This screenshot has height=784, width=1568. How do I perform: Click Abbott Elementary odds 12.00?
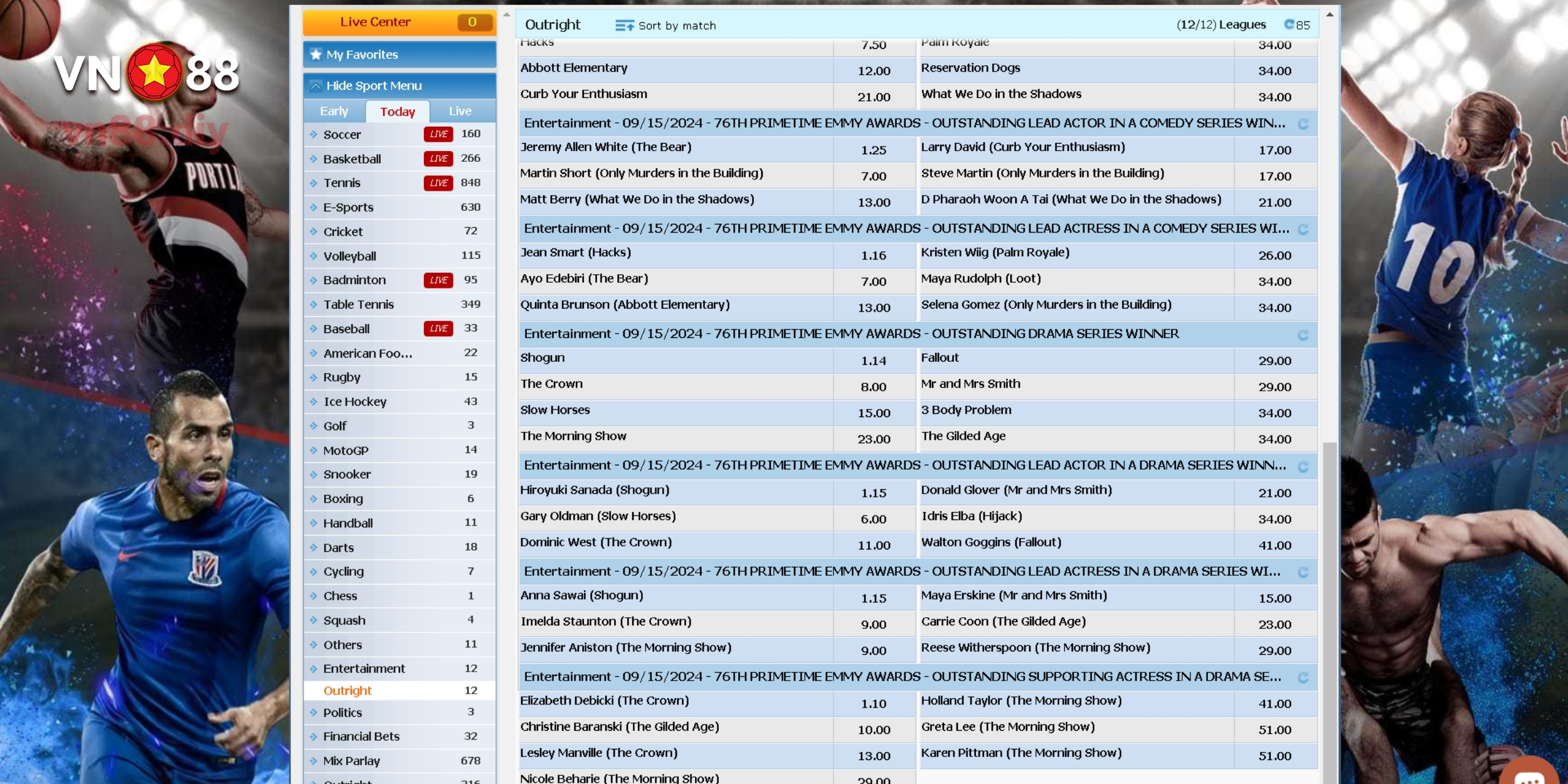click(x=874, y=71)
